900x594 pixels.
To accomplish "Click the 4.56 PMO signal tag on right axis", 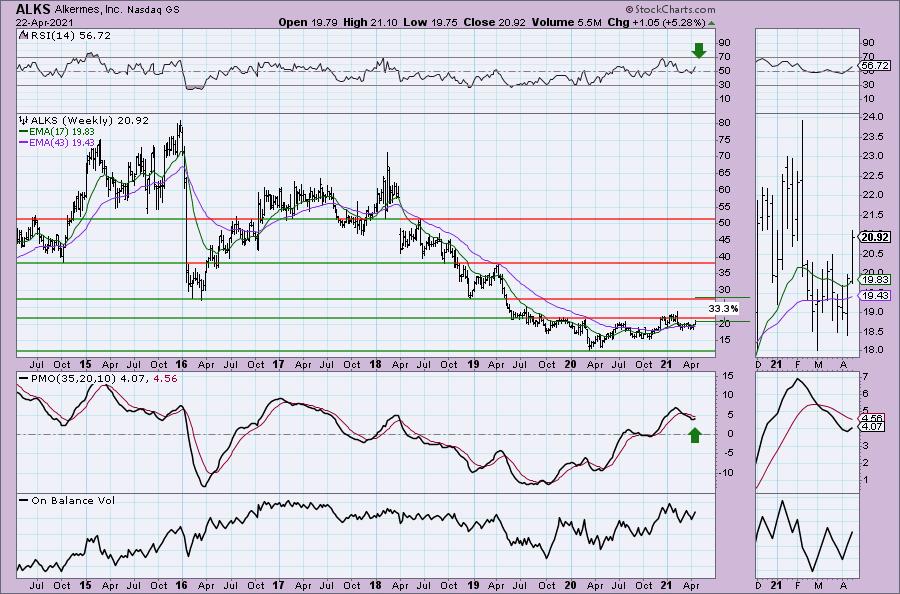I will (873, 418).
